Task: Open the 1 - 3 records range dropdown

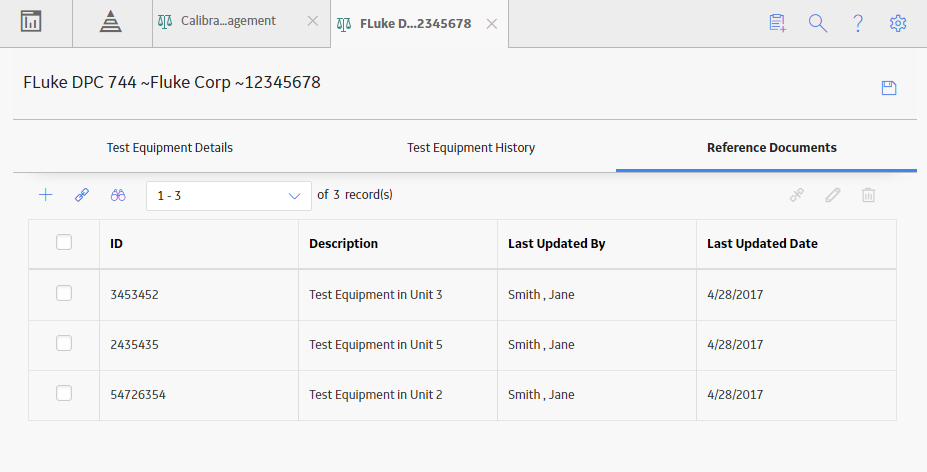Action: point(229,196)
